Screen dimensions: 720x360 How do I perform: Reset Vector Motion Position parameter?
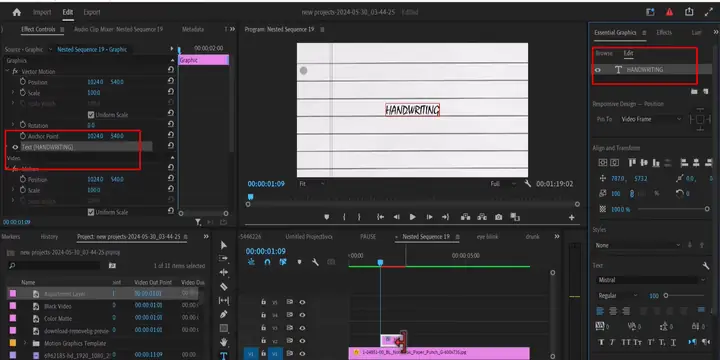[171, 82]
